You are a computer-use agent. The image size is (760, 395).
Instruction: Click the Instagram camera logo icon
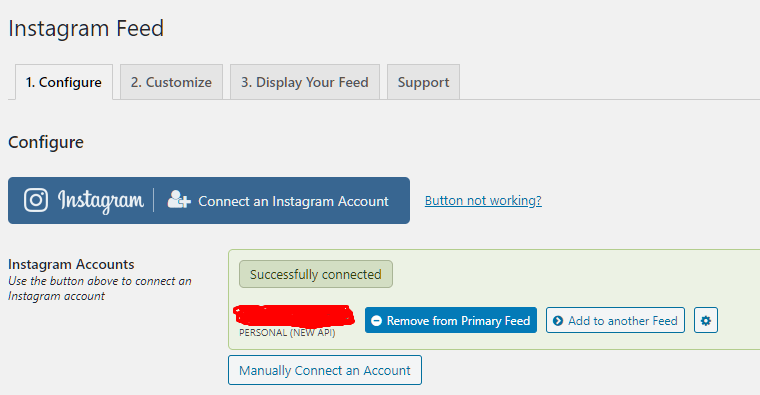(36, 200)
